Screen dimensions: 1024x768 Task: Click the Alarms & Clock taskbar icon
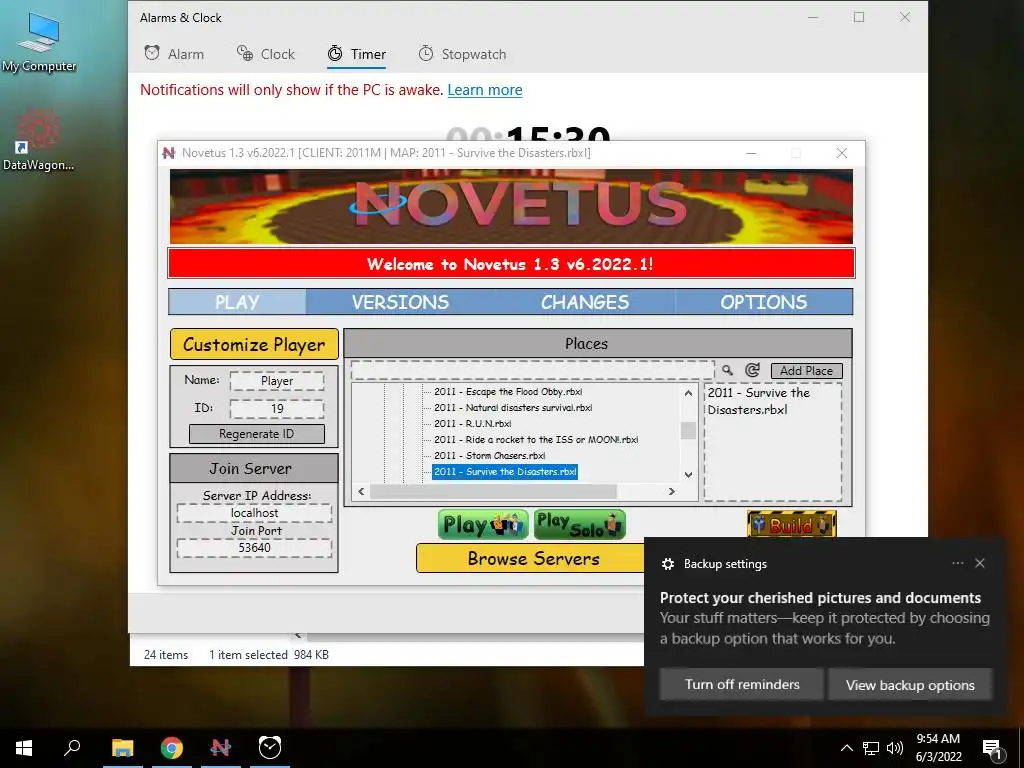[x=270, y=748]
